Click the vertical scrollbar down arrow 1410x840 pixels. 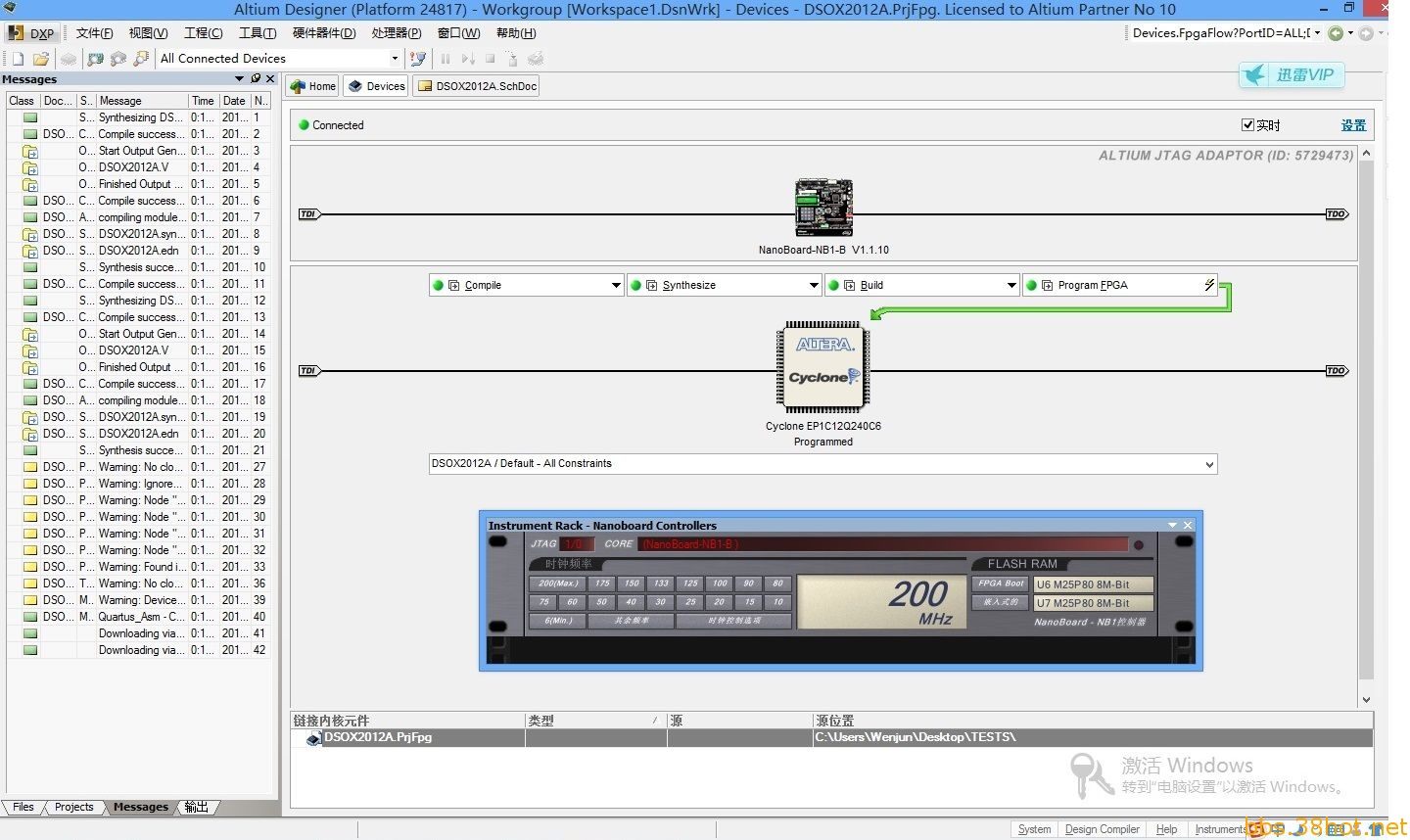(x=1366, y=700)
